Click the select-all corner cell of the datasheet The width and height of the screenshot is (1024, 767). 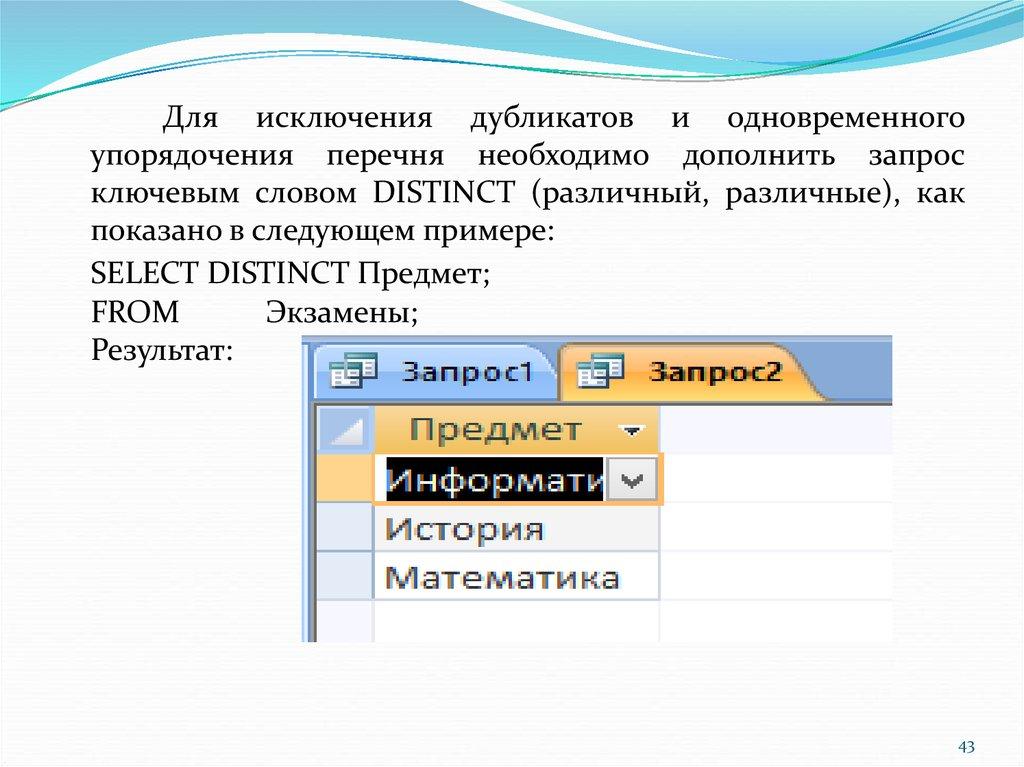342,431
